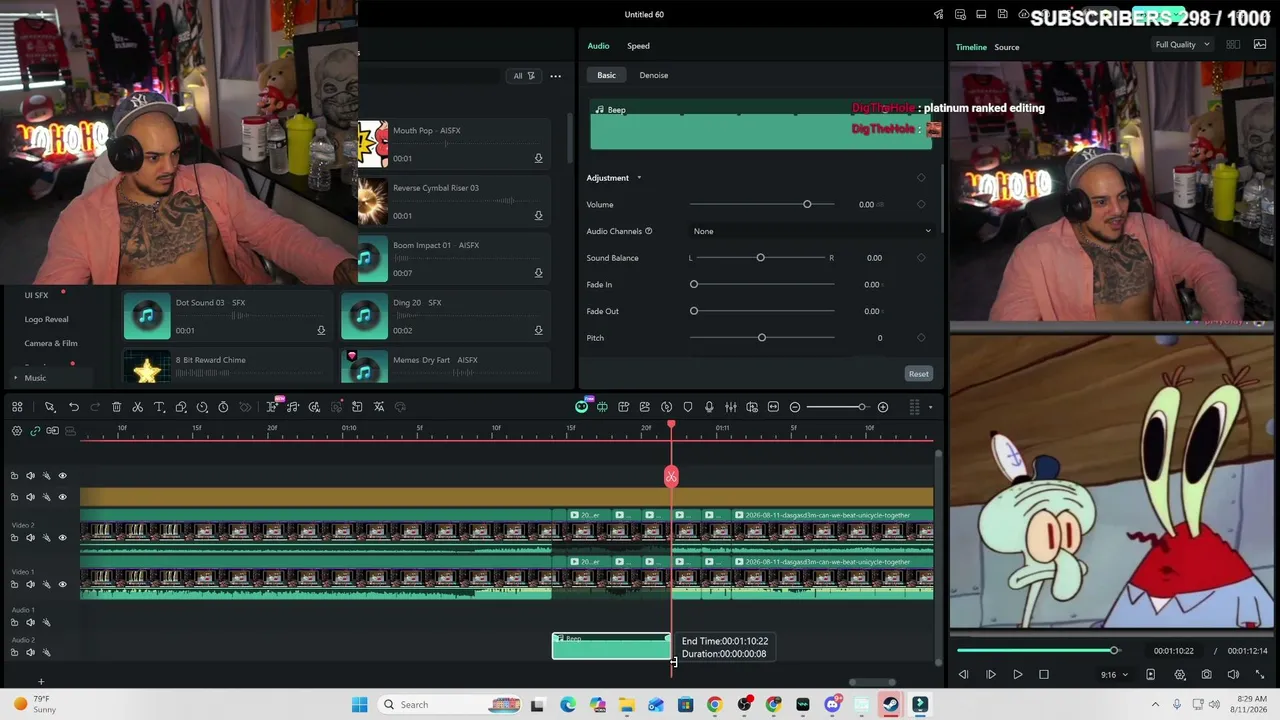The image size is (1280, 720).
Task: Add a text title with the T tool
Action: point(159,407)
